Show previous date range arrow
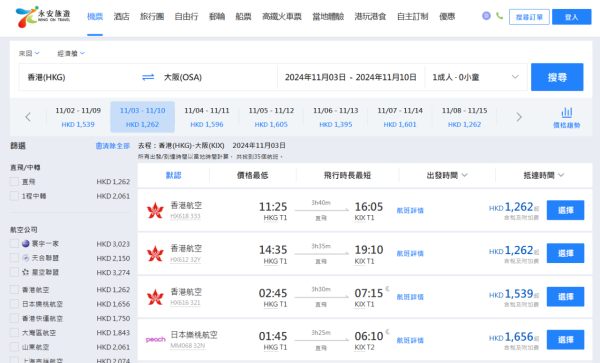The height and width of the screenshot is (363, 600). pyautogui.click(x=28, y=117)
